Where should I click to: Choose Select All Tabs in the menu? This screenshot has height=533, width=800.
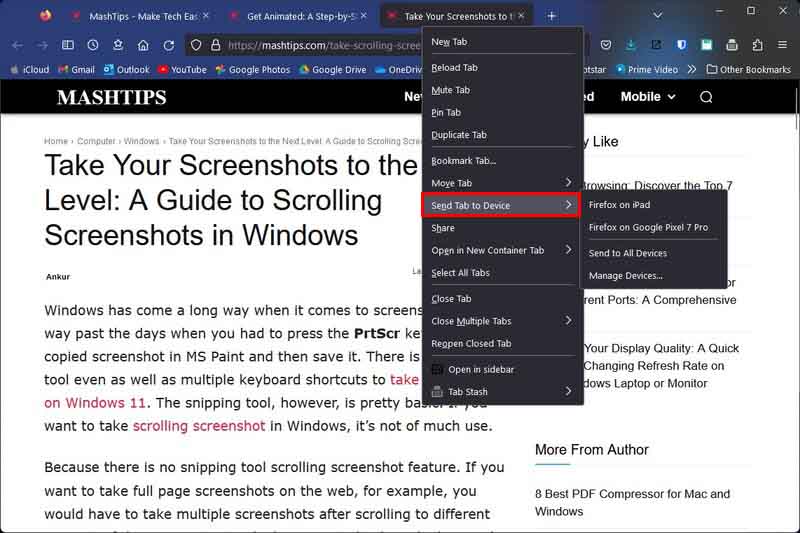tap(503, 273)
